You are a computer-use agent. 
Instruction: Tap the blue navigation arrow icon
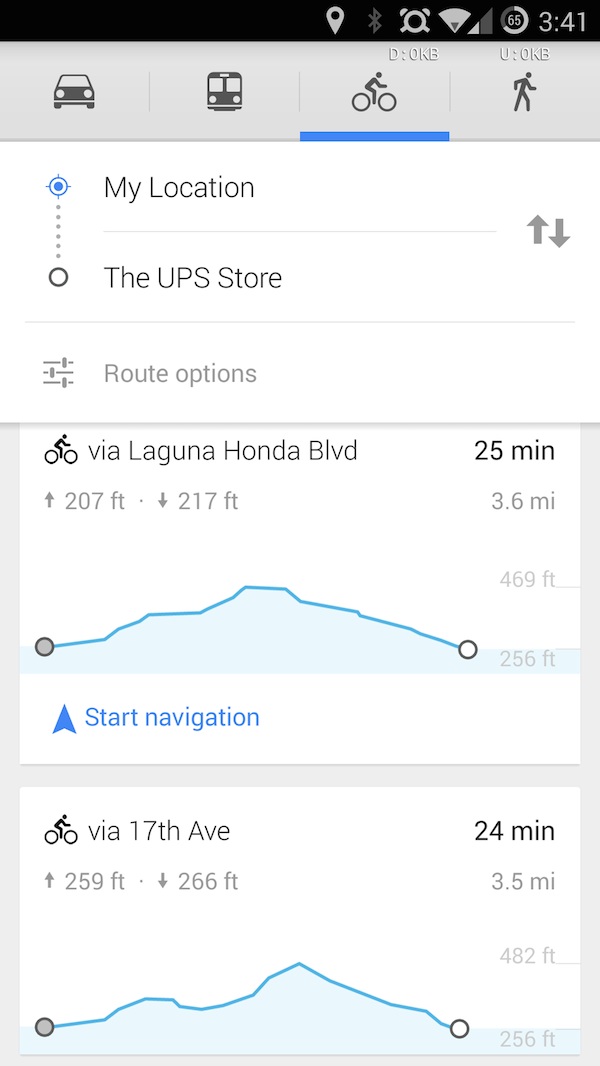(x=63, y=716)
